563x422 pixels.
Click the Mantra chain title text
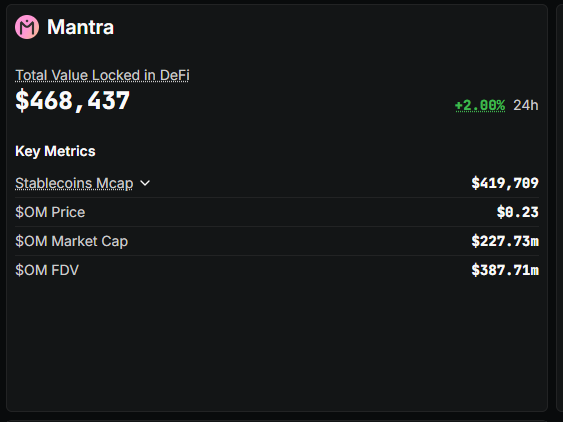pyautogui.click(x=80, y=27)
